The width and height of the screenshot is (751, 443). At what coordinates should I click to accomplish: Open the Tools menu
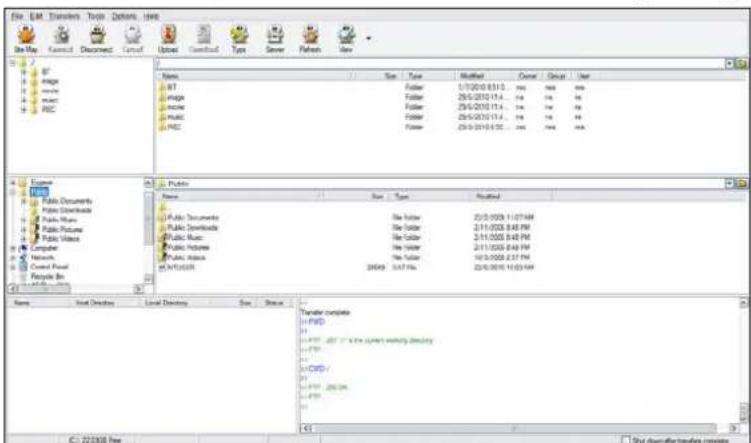96,16
